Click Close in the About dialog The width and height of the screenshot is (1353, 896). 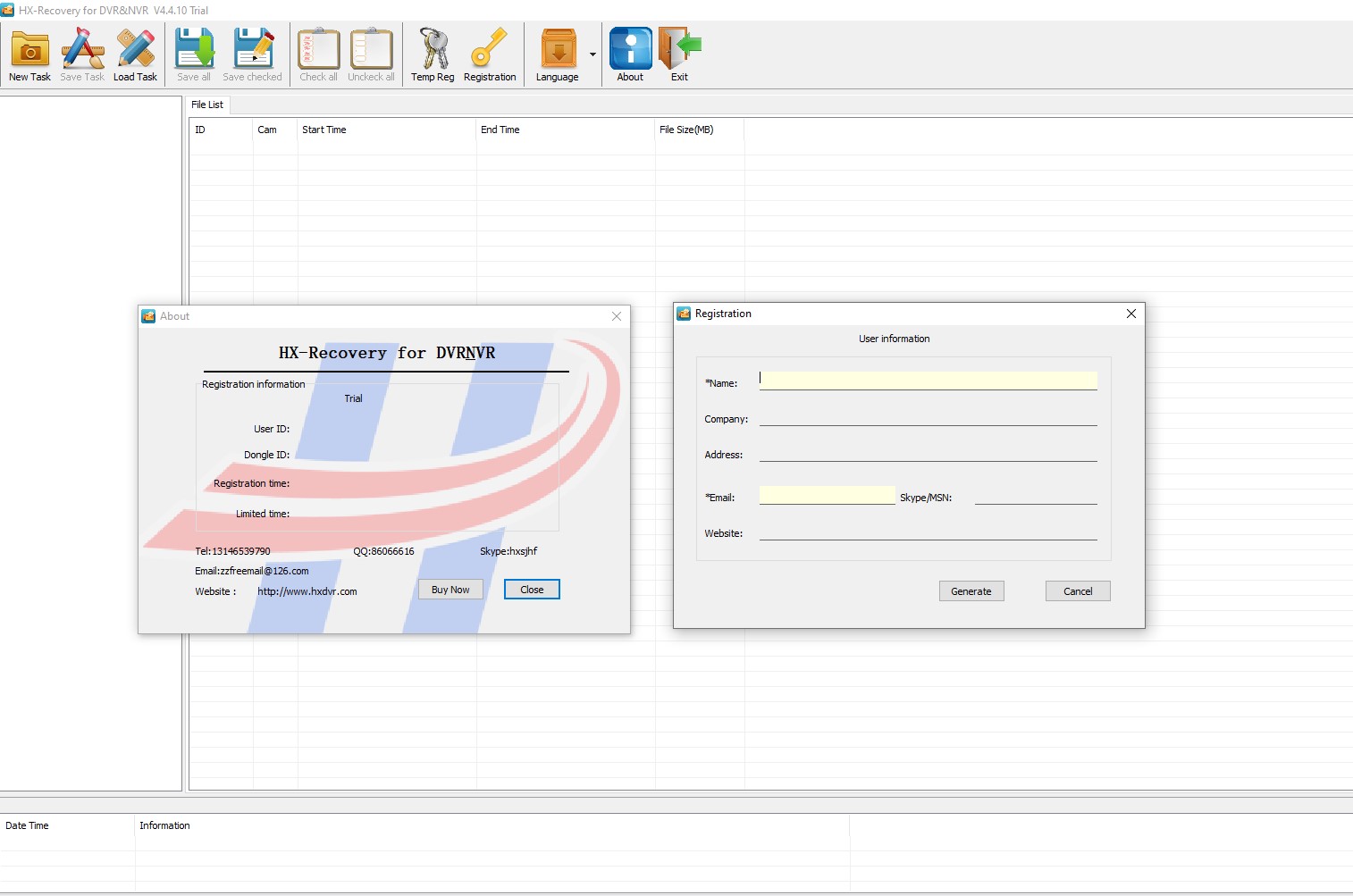(x=532, y=590)
